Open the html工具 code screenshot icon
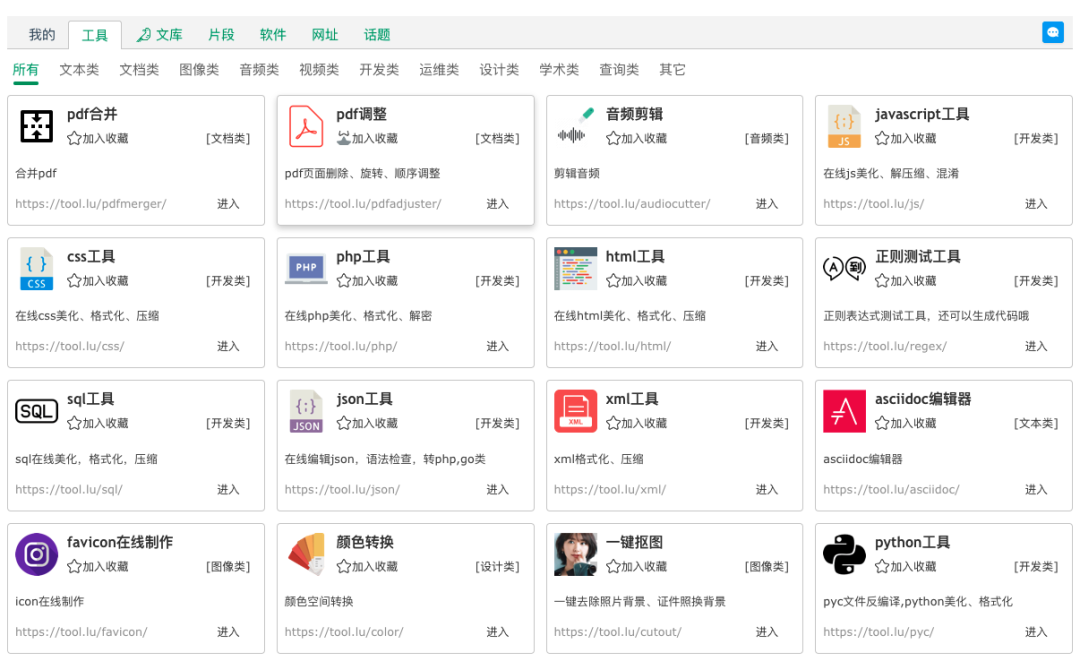This screenshot has width=1080, height=661. (575, 269)
